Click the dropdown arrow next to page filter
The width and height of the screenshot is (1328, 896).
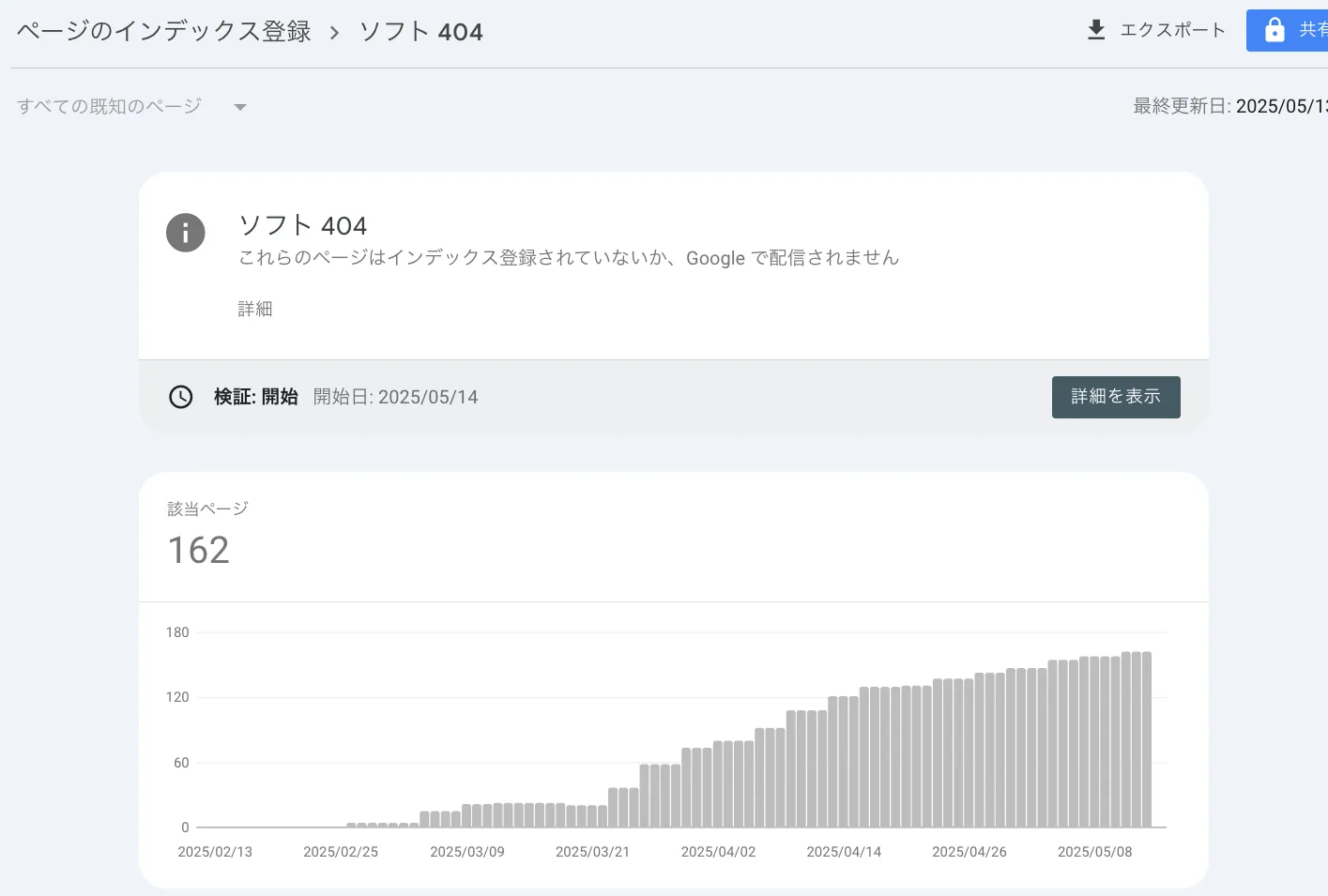coord(240,107)
